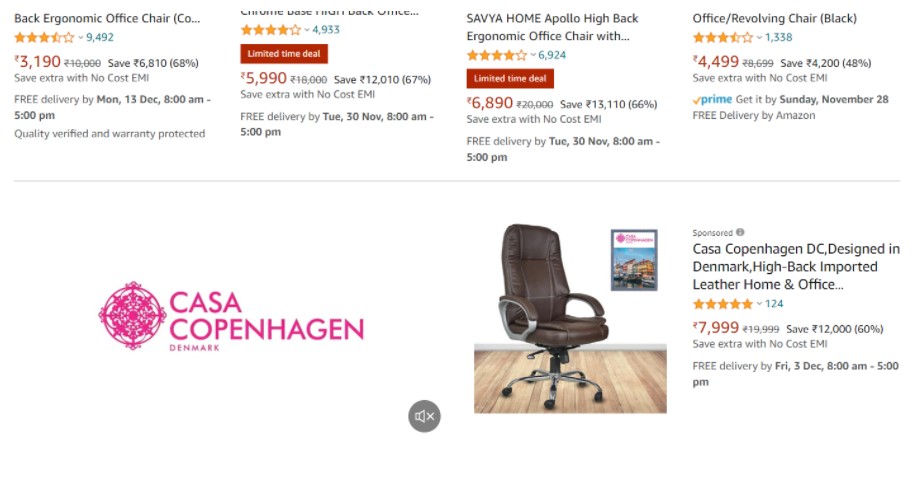Unmute the Casa Copenhagen video ad
Viewport: 915px width, 478px height.
pos(424,416)
